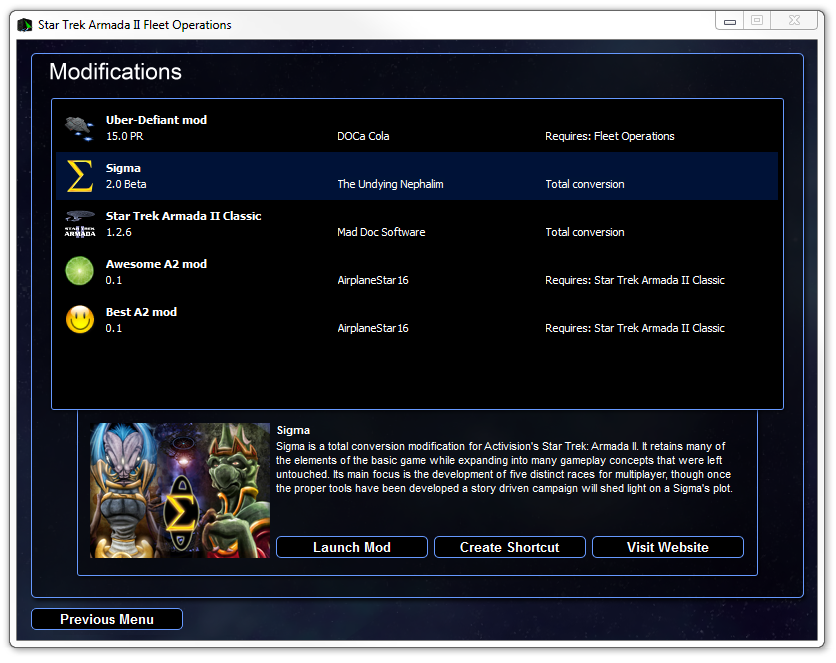The width and height of the screenshot is (836, 663).
Task: Click the smiley face Best A2 mod icon
Action: pyautogui.click(x=80, y=319)
